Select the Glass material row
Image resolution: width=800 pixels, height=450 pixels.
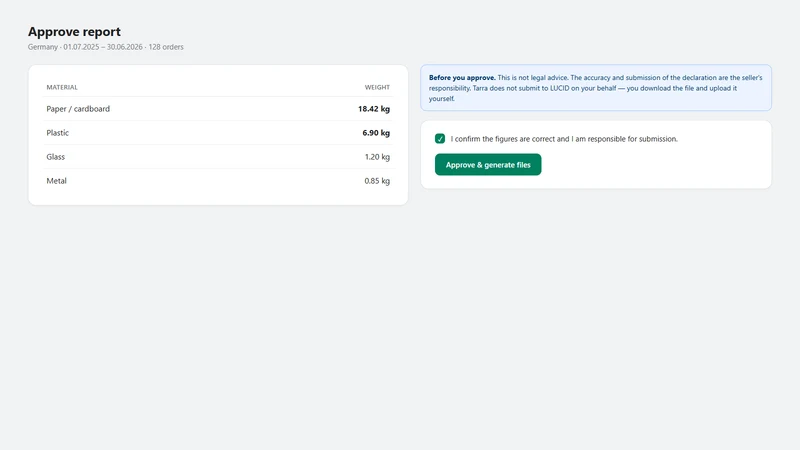coord(218,157)
